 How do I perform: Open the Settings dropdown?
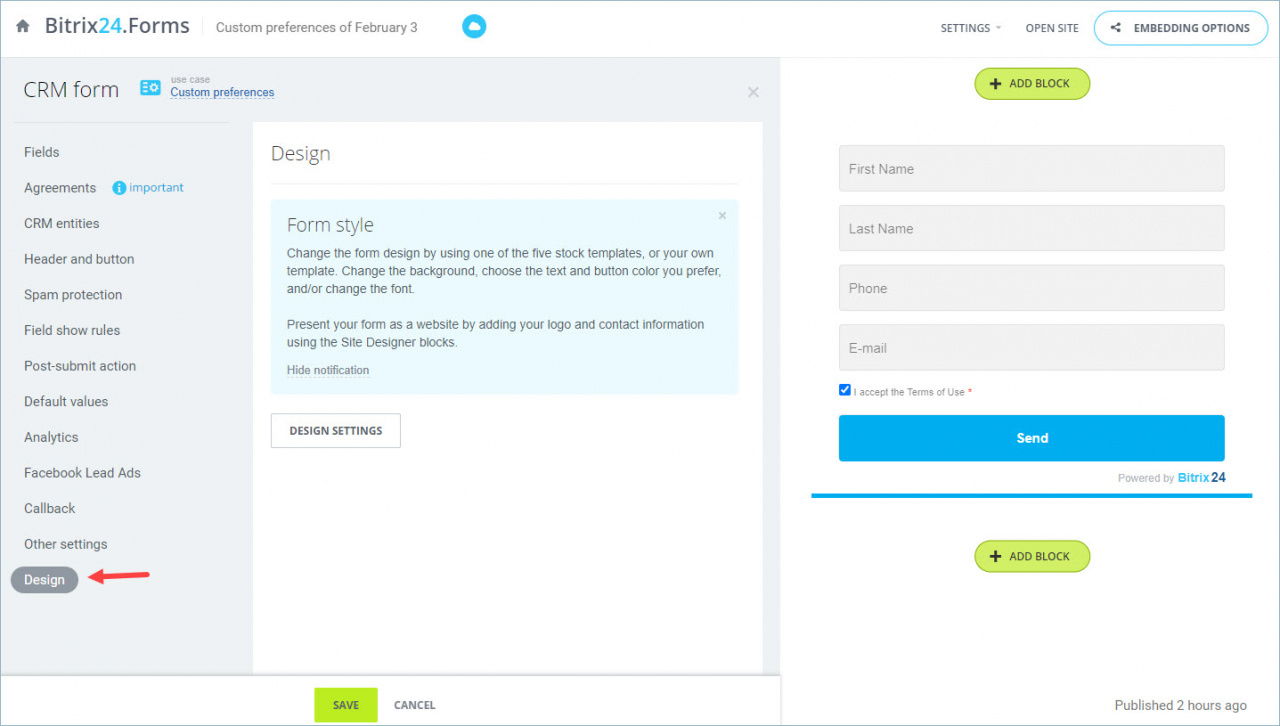point(970,28)
